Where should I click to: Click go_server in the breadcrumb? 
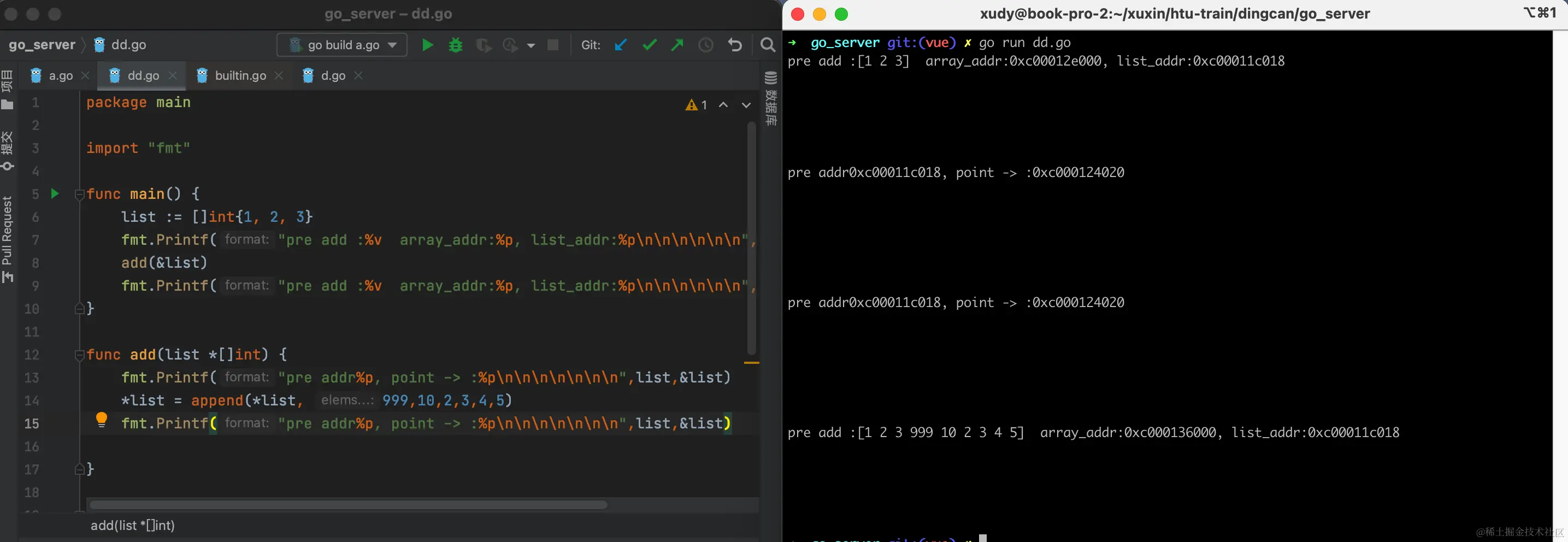(42, 45)
